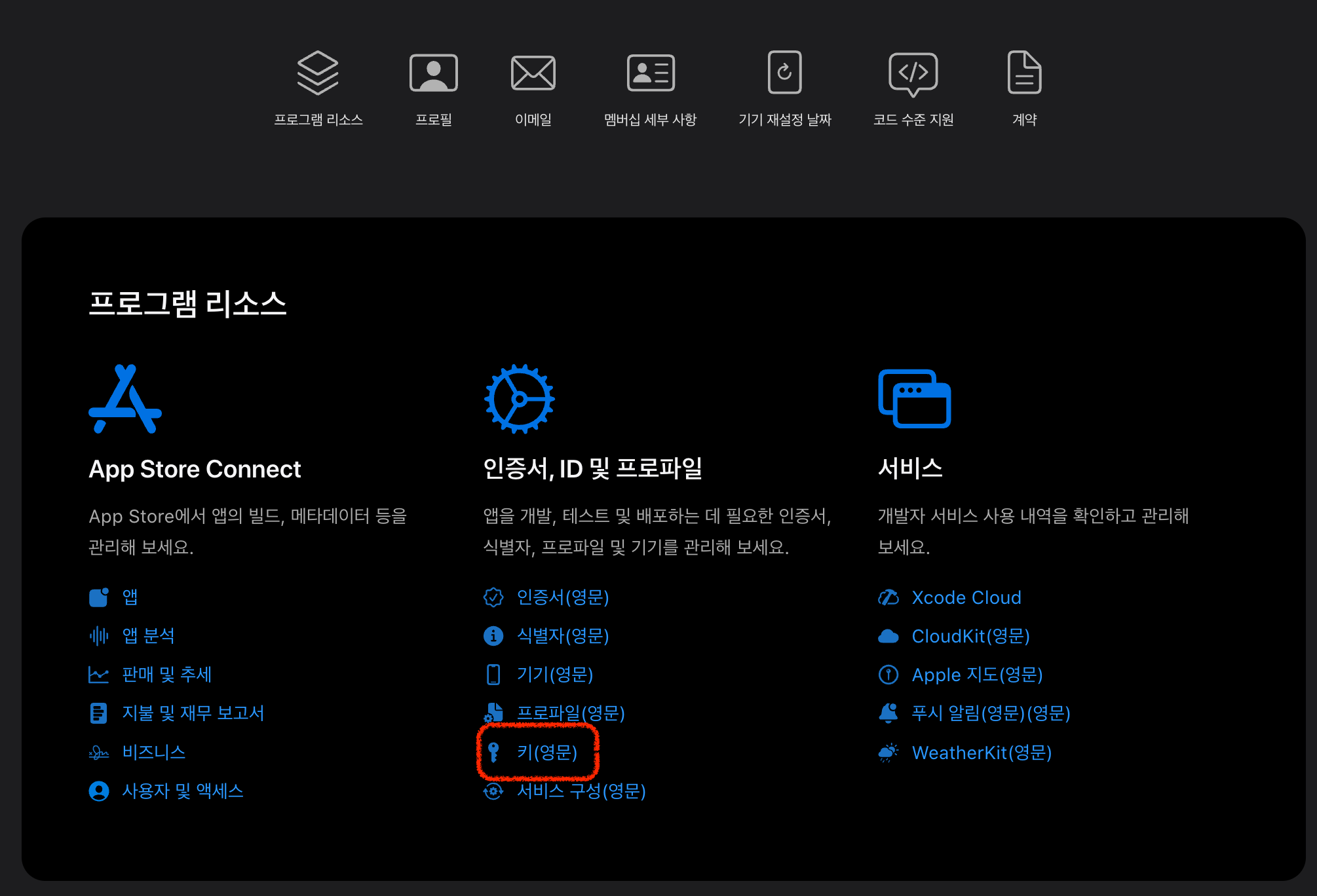Click the phone icon beside 기기(영문)

493,675
